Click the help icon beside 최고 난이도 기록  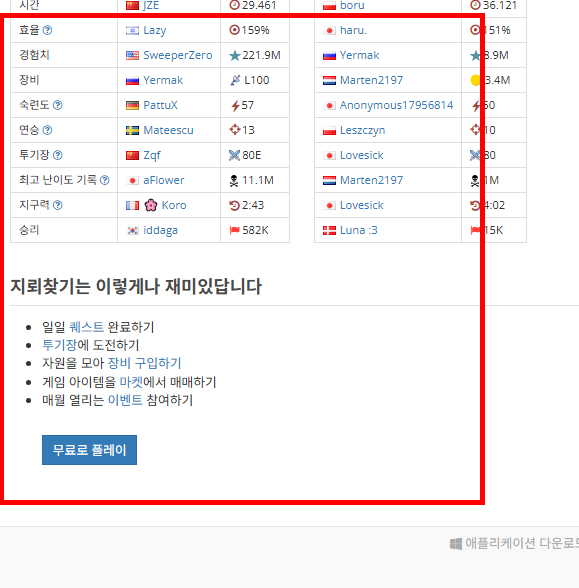105,180
